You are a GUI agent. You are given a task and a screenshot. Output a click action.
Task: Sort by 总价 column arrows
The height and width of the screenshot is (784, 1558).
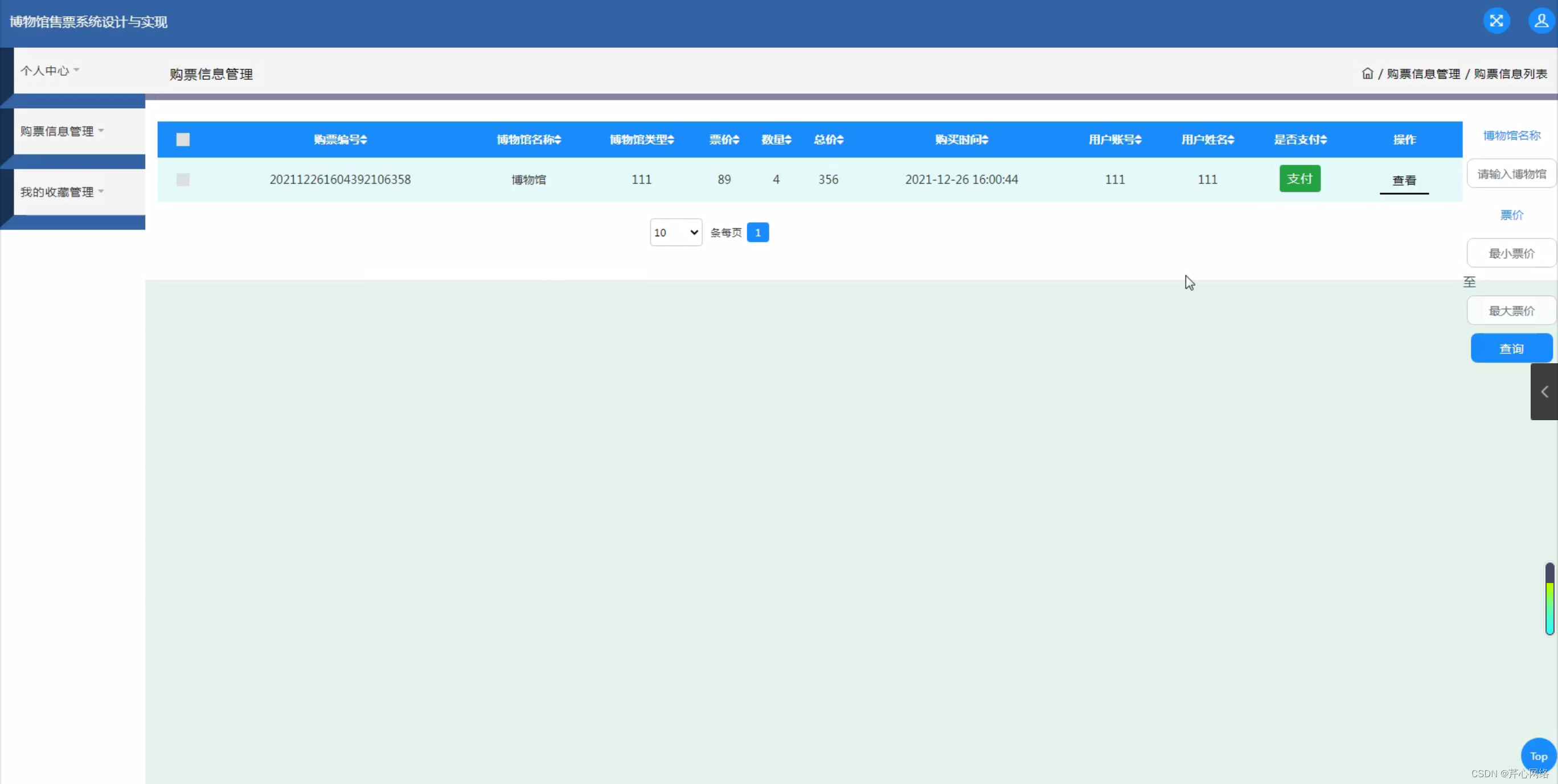(x=839, y=139)
